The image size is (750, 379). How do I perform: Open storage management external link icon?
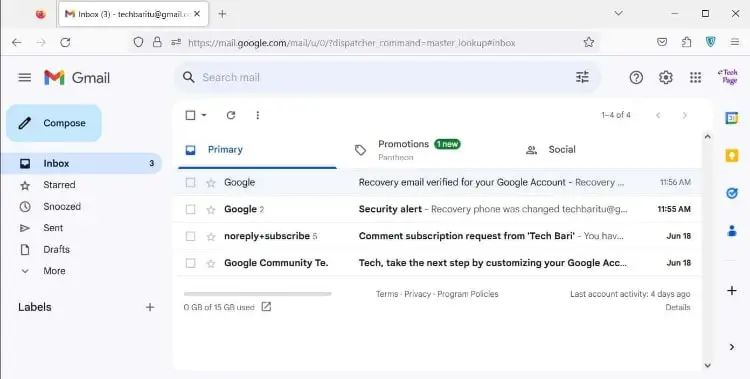click(266, 307)
